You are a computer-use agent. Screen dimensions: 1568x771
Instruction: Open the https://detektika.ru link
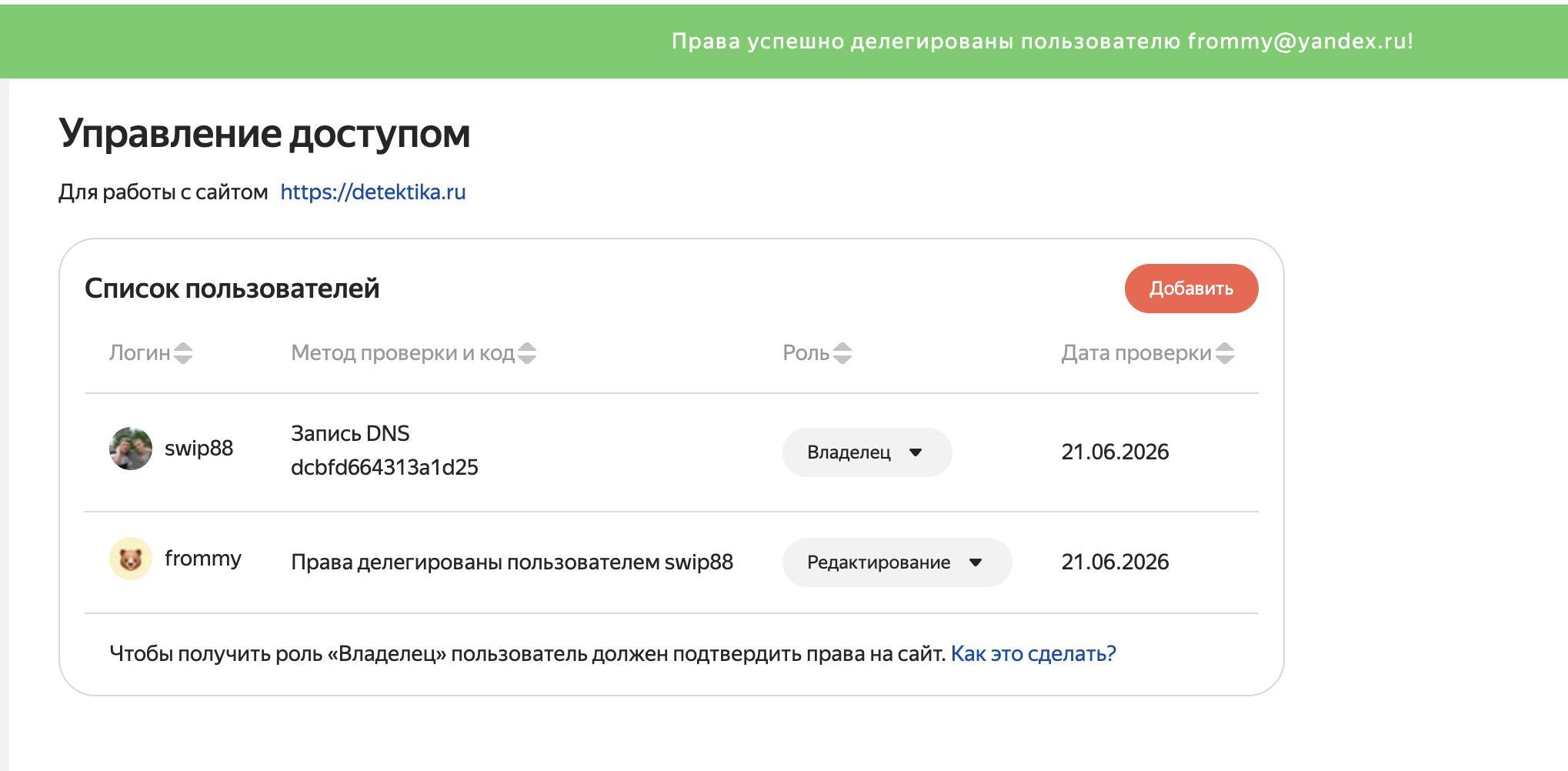373,192
